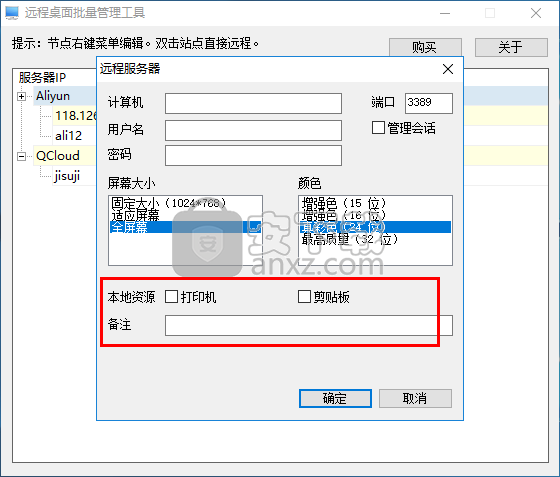Expand the Aliyun tree node
560x477 pixels.
[21, 96]
